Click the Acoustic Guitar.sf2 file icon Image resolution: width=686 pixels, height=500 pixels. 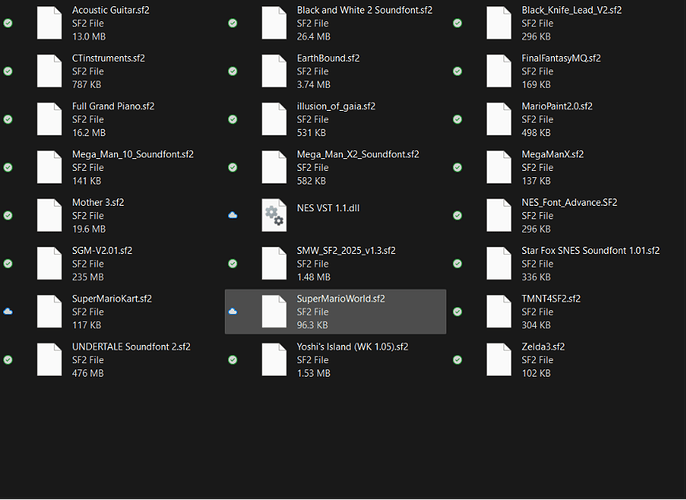(x=49, y=23)
